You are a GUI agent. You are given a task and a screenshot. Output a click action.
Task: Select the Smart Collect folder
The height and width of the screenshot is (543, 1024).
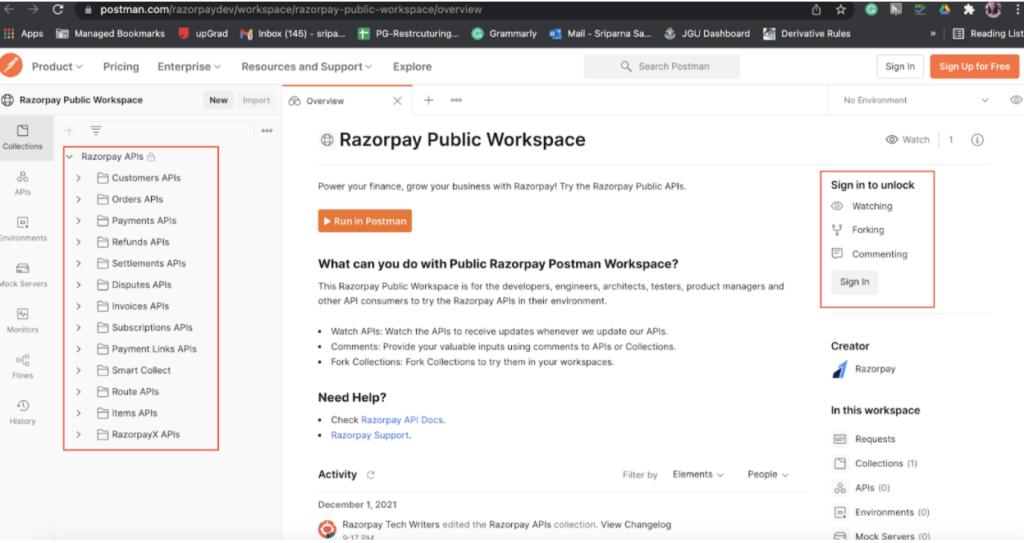[x=141, y=370]
